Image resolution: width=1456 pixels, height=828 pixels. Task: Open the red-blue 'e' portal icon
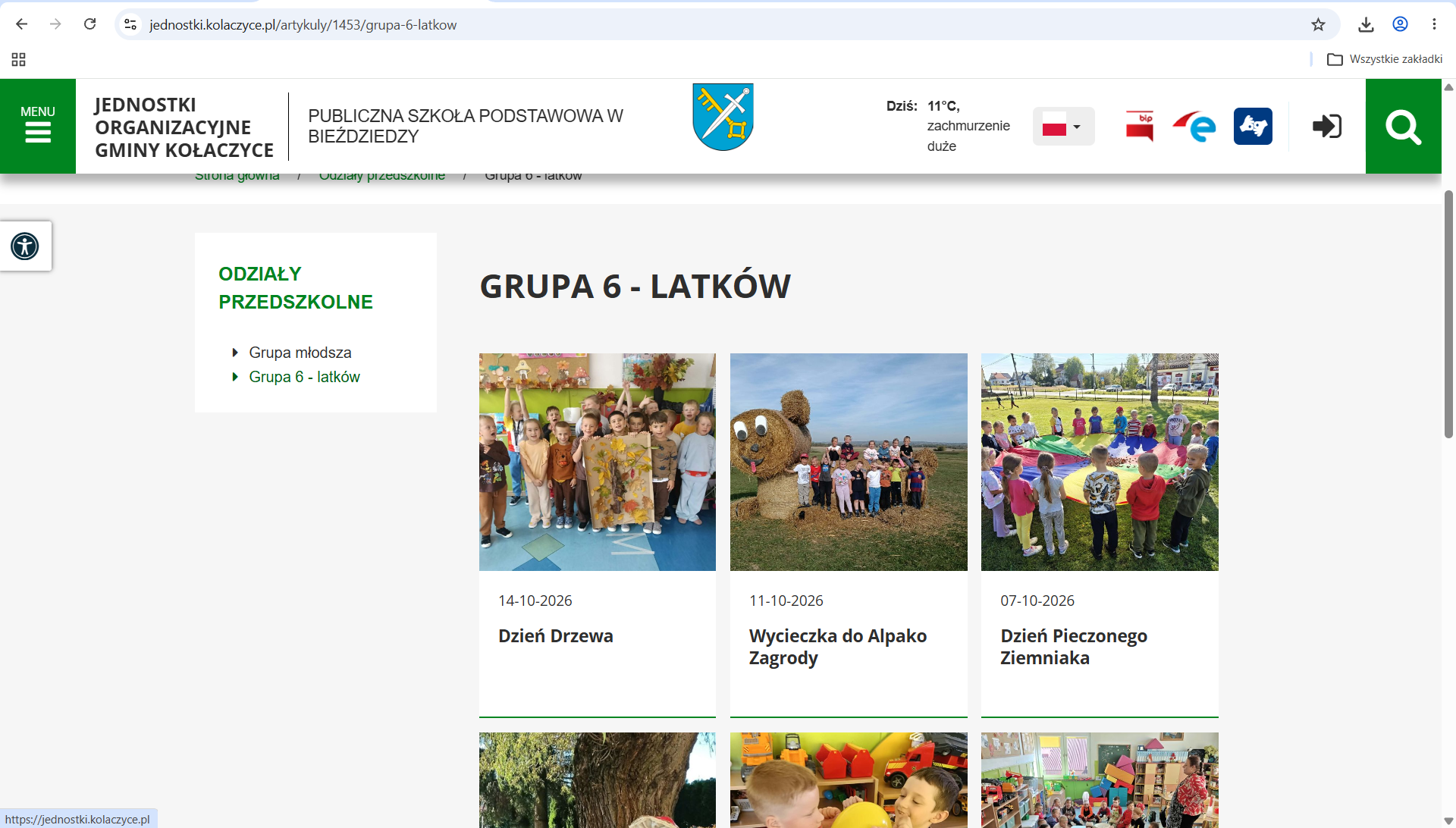[1194, 126]
